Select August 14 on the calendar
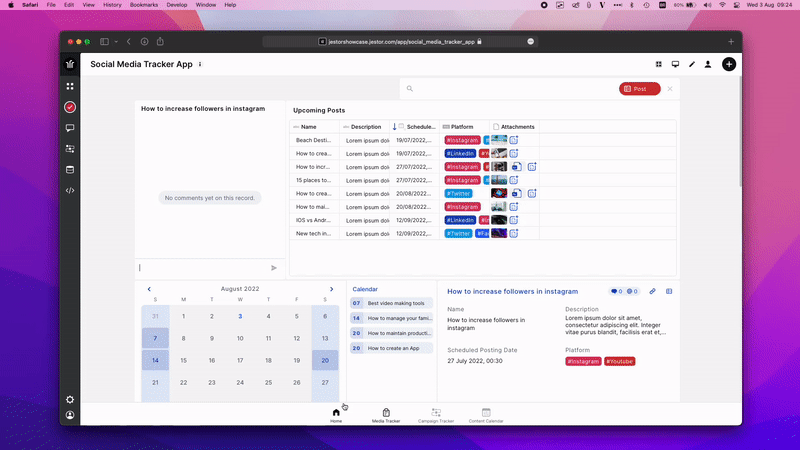The width and height of the screenshot is (800, 450). 155,360
